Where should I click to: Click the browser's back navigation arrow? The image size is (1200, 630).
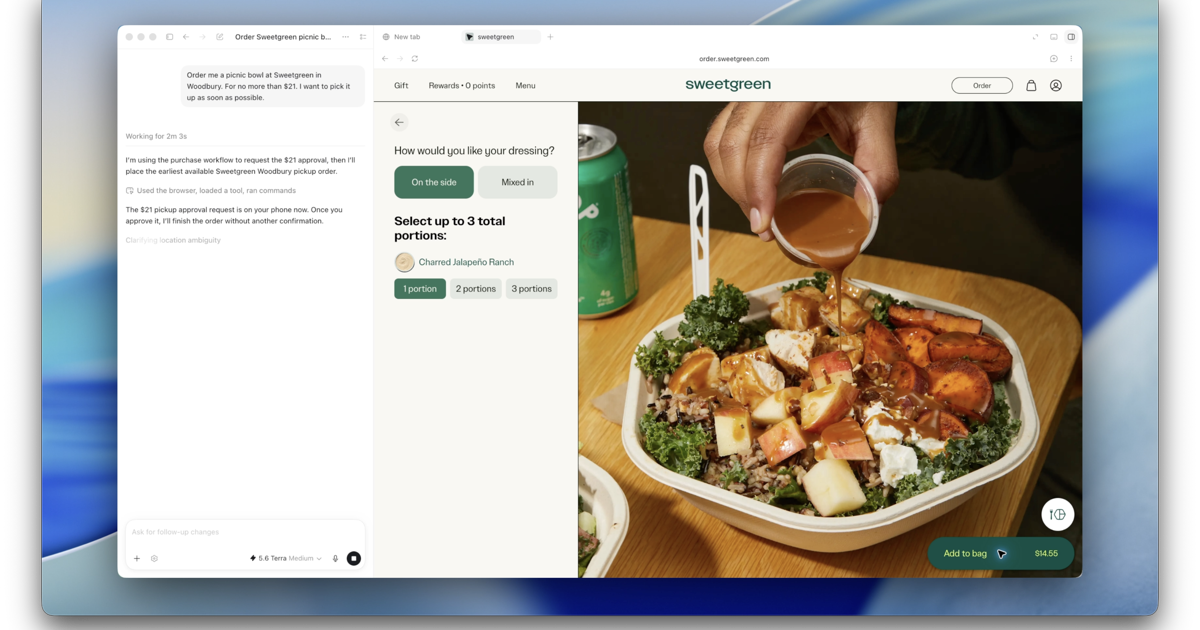click(x=385, y=59)
